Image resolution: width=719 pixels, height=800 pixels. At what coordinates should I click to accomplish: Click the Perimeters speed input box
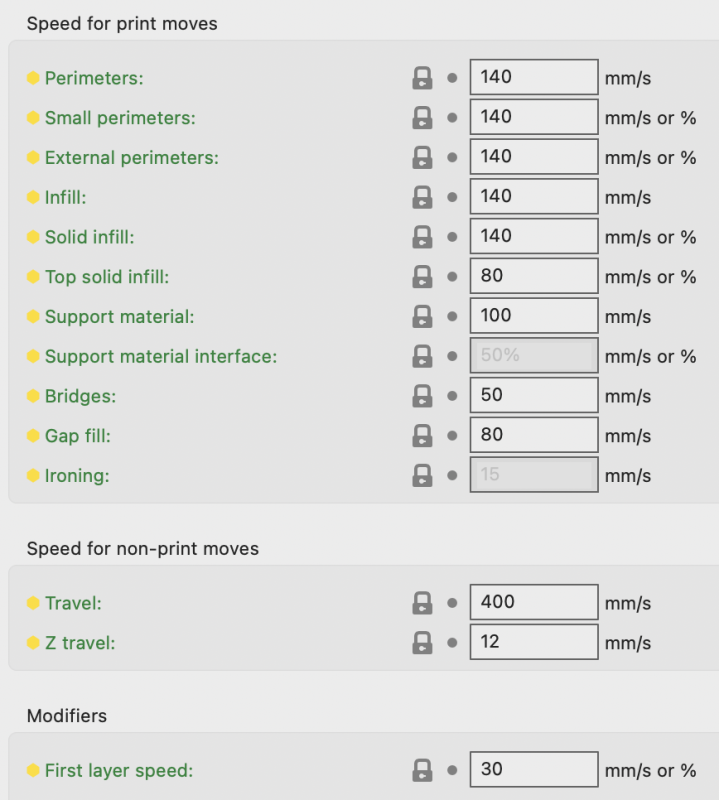coord(534,77)
